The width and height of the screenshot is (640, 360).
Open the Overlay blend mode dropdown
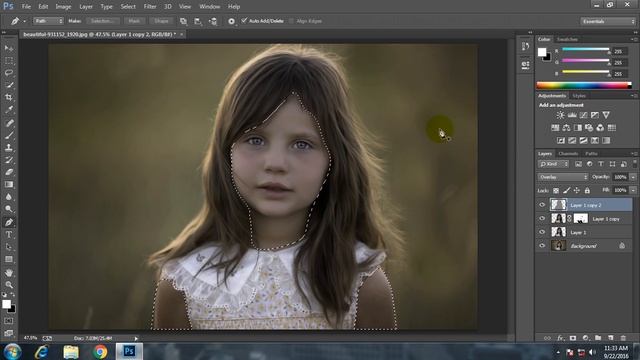(563, 177)
